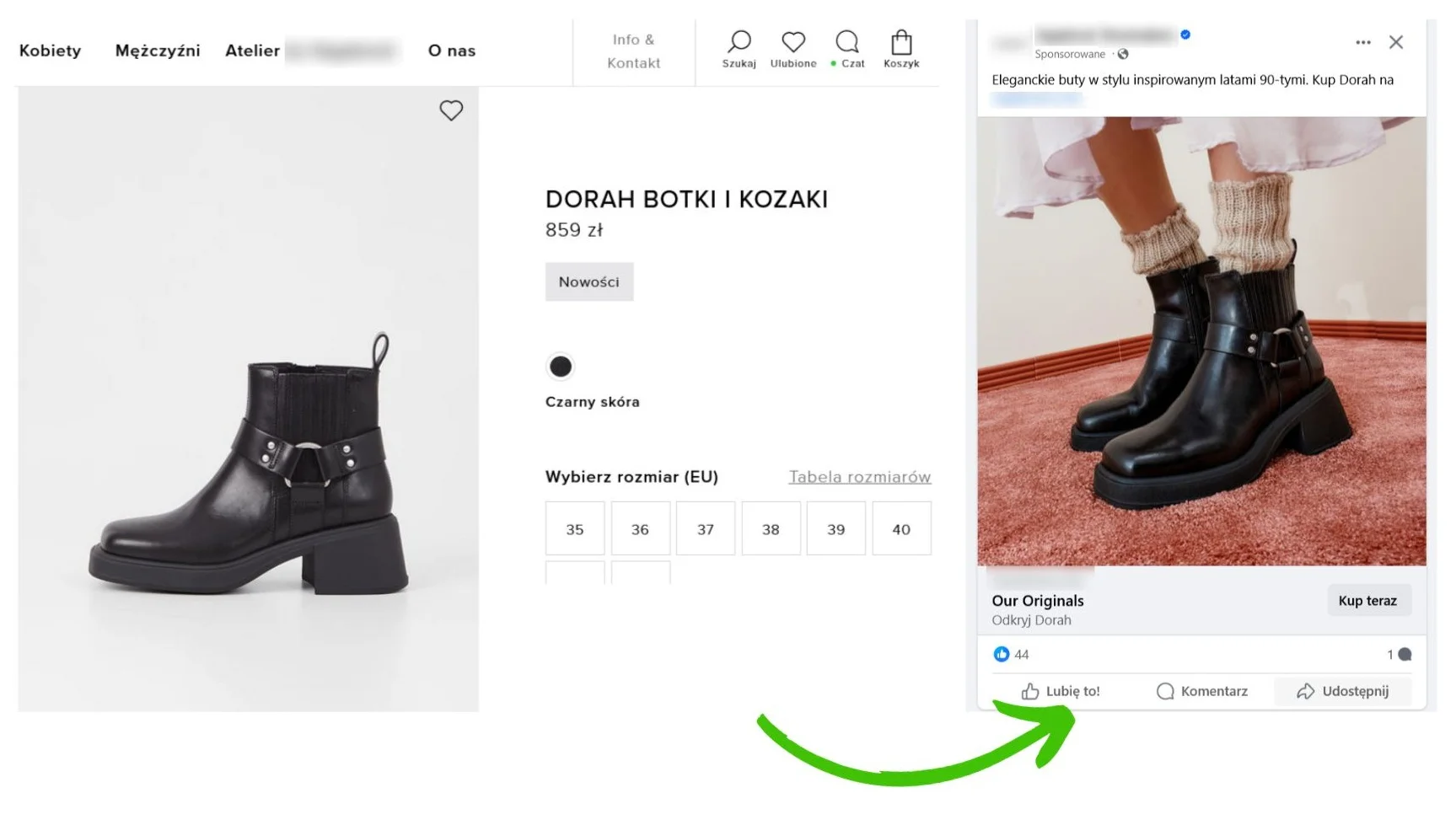1456x825 pixels.
Task: Open the Tabela rozmiarów size chart link
Action: tap(859, 477)
